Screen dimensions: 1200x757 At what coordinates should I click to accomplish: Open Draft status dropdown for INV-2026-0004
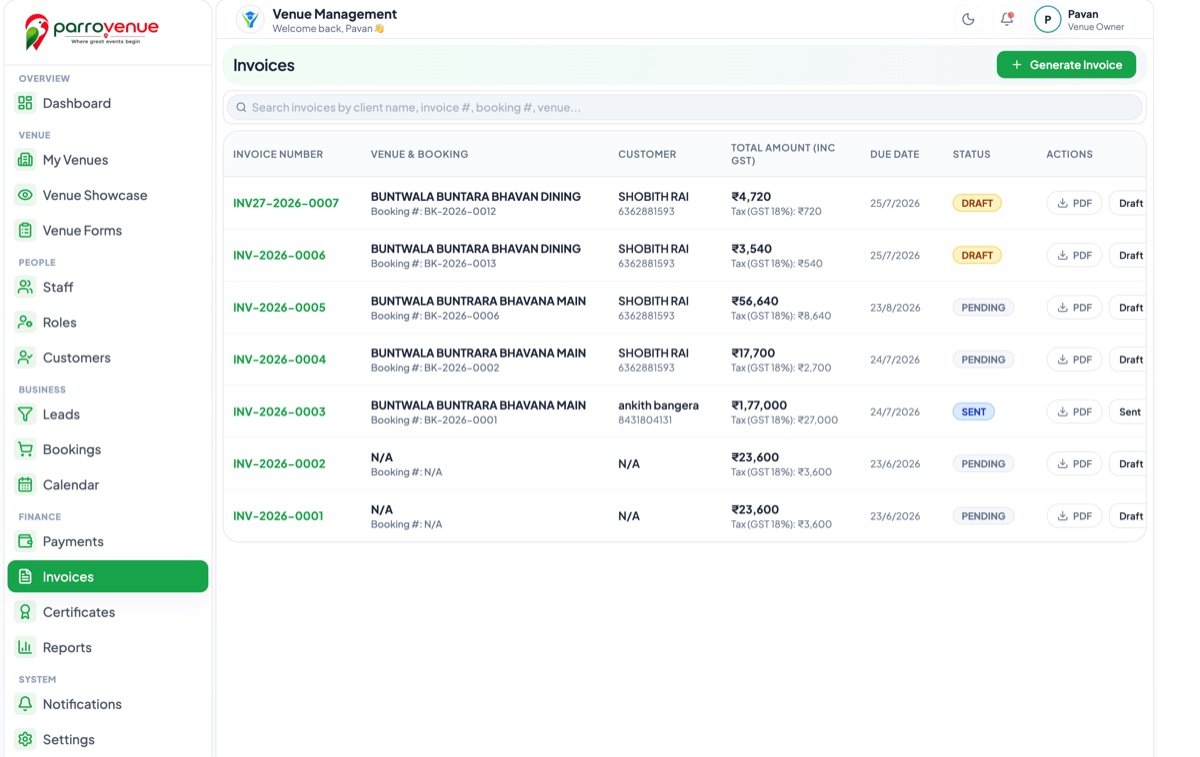point(1128,359)
